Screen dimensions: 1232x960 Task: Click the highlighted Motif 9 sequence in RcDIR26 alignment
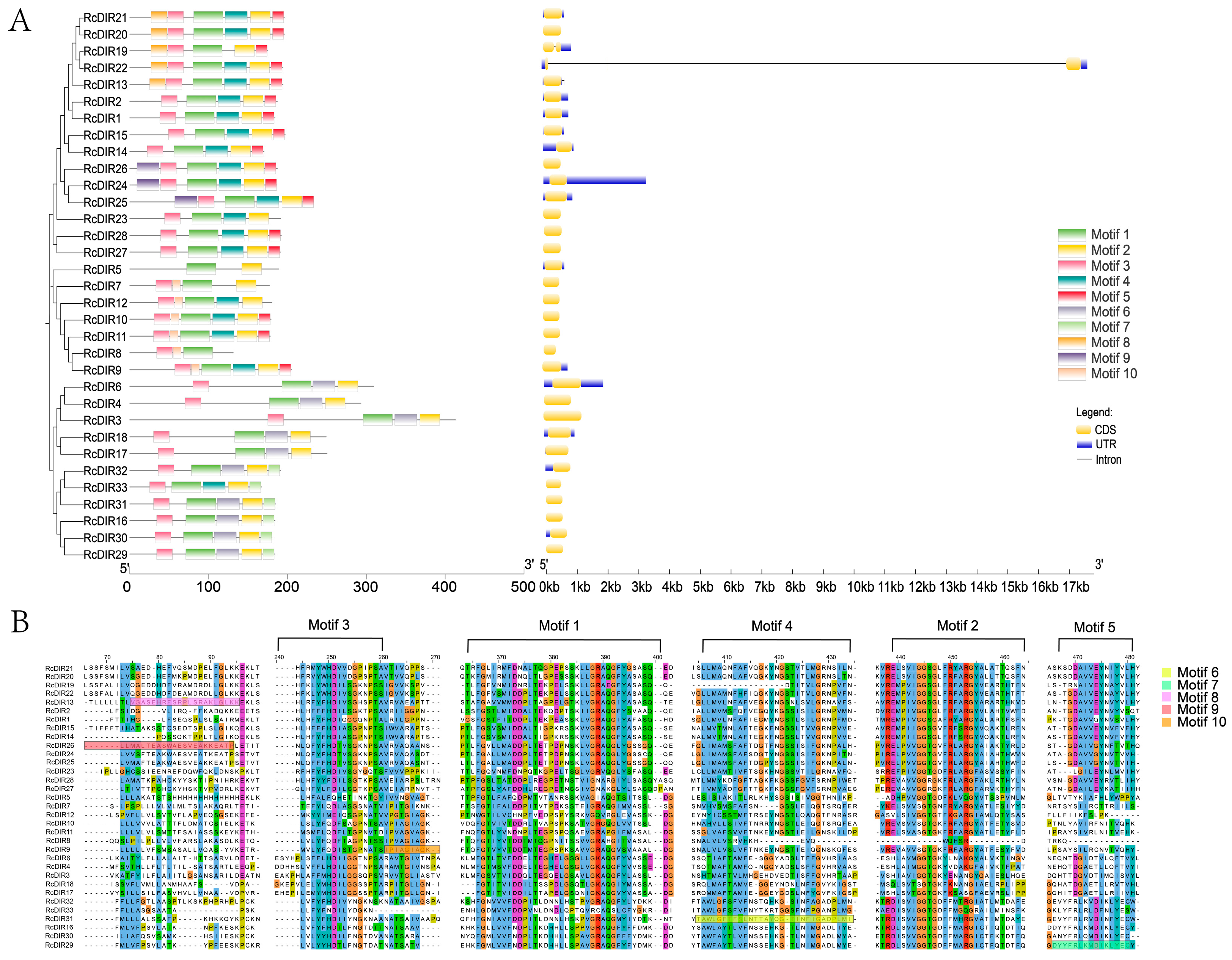click(159, 746)
